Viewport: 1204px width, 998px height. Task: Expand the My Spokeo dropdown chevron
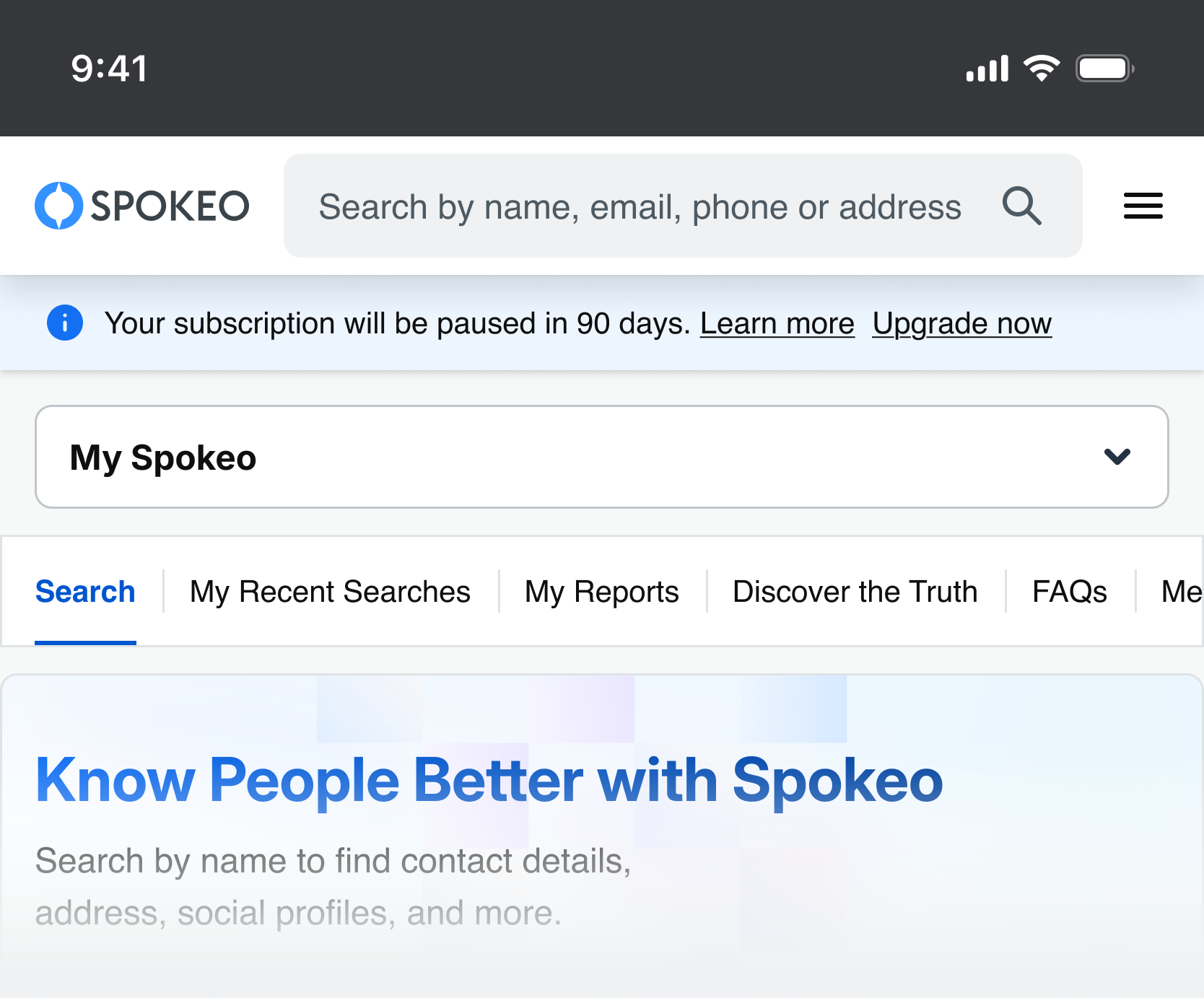pos(1117,457)
